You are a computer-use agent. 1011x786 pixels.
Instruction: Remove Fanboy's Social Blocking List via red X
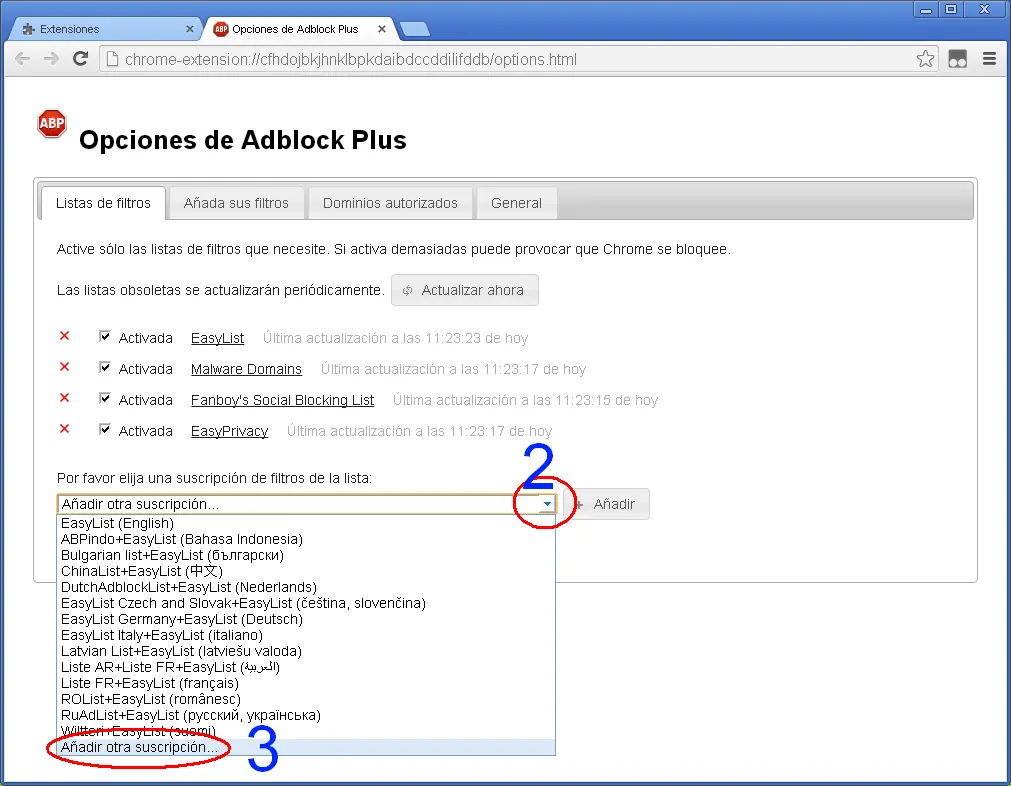click(x=64, y=398)
